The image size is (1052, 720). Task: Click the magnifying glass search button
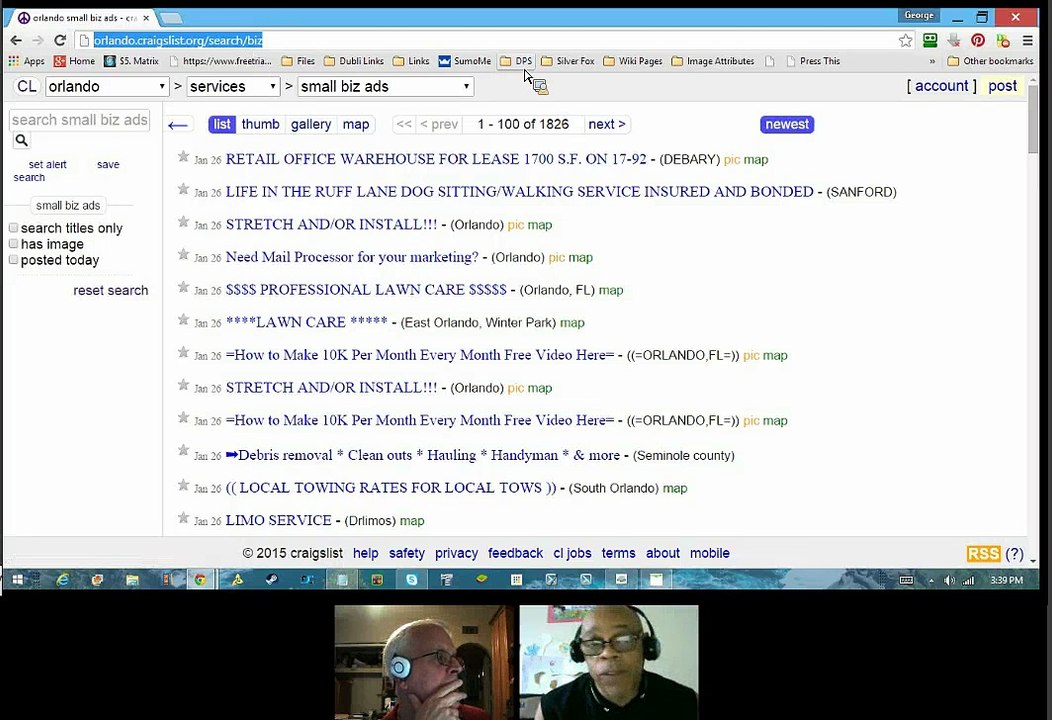(x=21, y=140)
